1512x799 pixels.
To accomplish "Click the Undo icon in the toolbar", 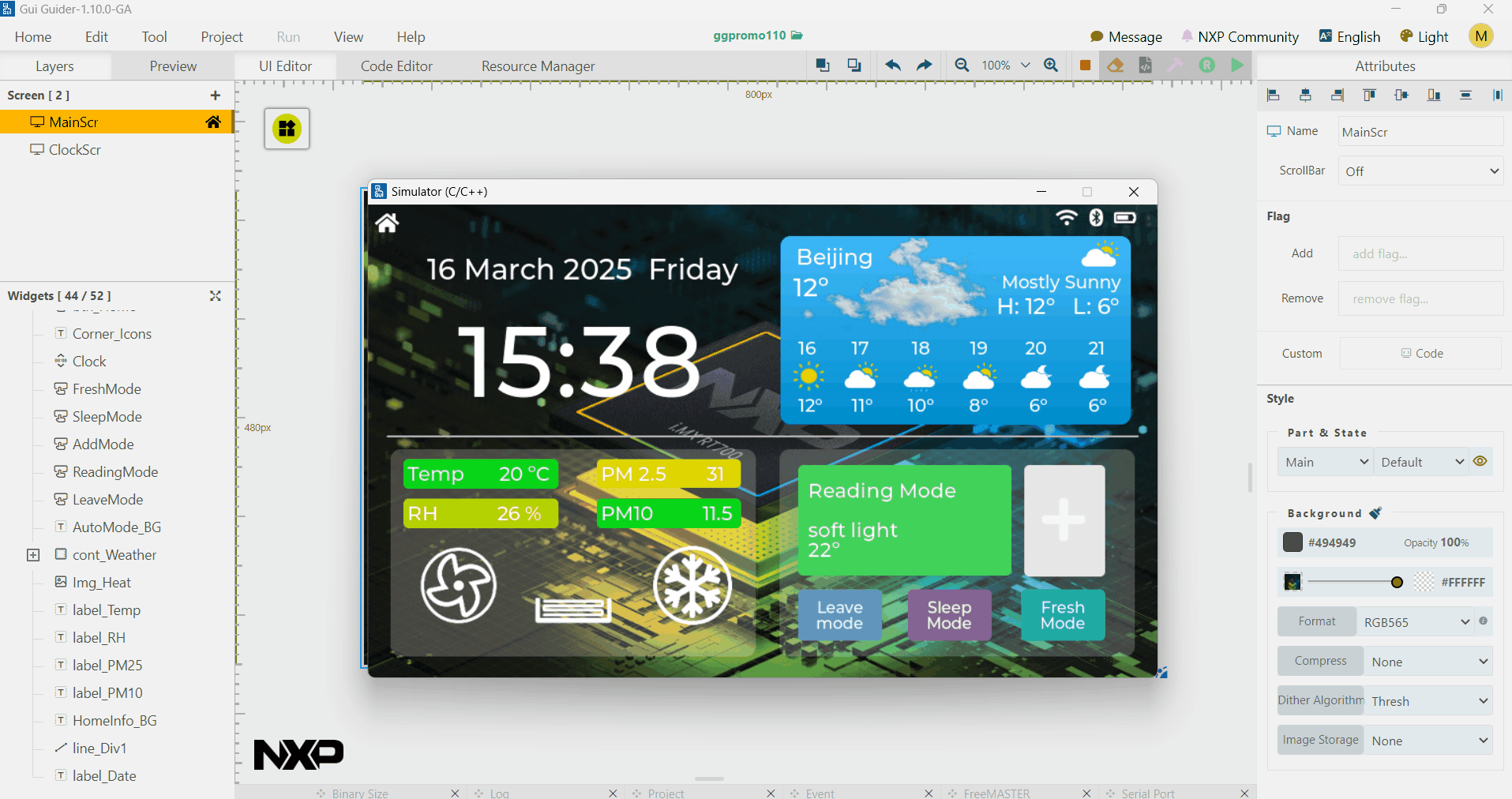I will pyautogui.click(x=893, y=66).
